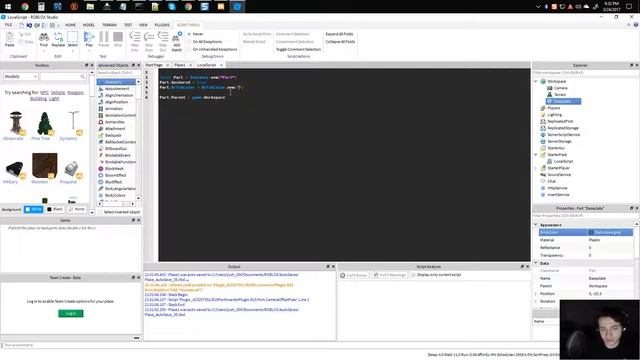Click the Windows Start button
This screenshot has height=360, width=640.
pos(8,7)
